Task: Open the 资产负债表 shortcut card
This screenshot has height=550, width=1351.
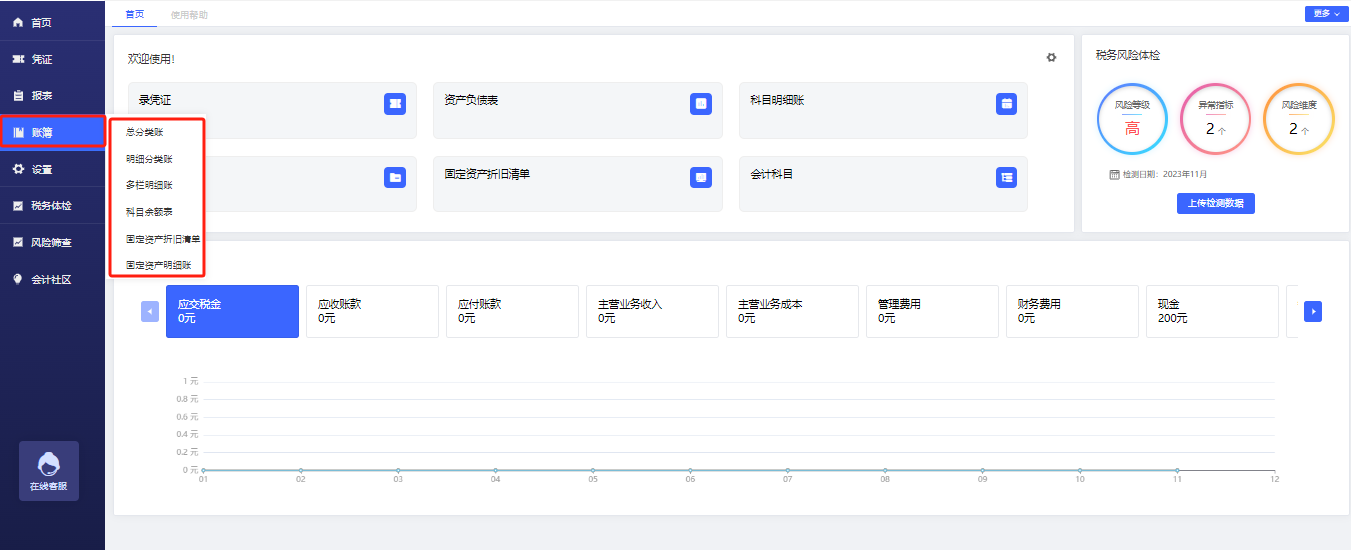Action: [578, 110]
